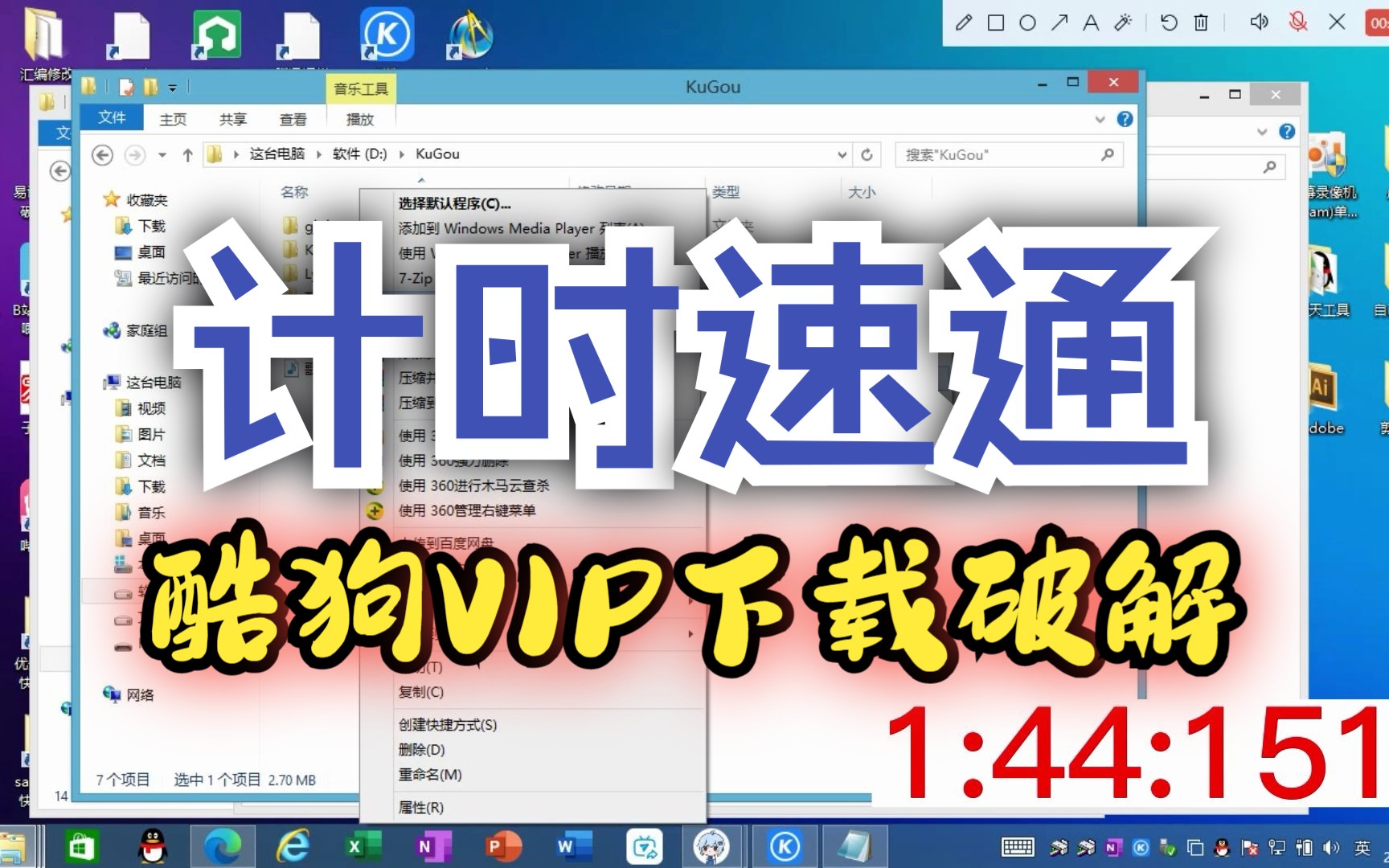Click 软件 (D:) in address breadcrumb
The image size is (1389, 868).
[359, 154]
